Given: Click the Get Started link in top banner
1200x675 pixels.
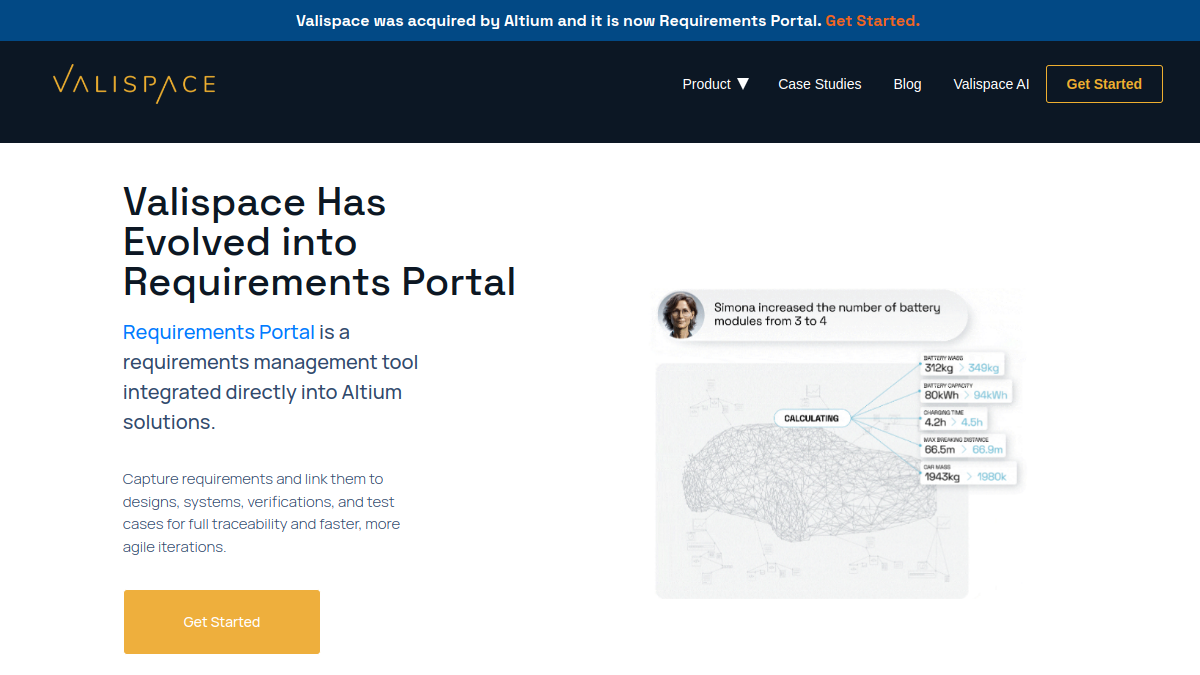Looking at the screenshot, I should [x=873, y=20].
